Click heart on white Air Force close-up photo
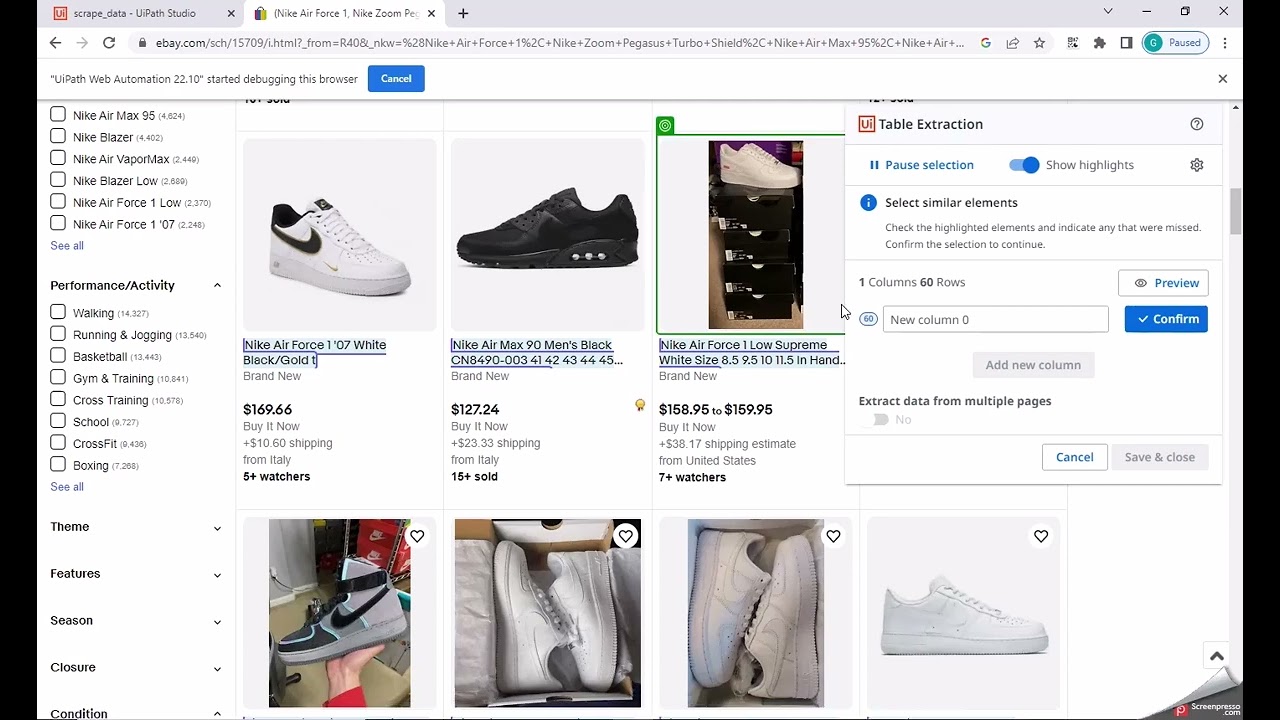1280x720 pixels. point(833,536)
